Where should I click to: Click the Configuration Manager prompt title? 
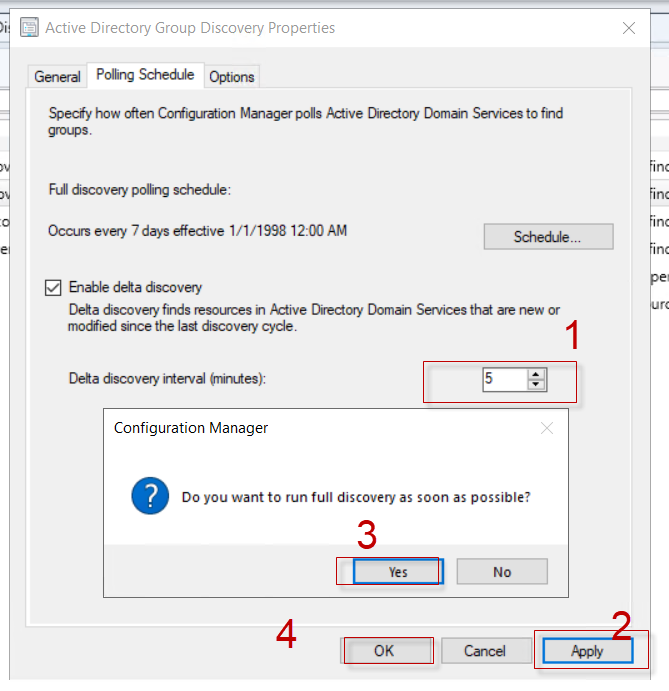pyautogui.click(x=191, y=428)
